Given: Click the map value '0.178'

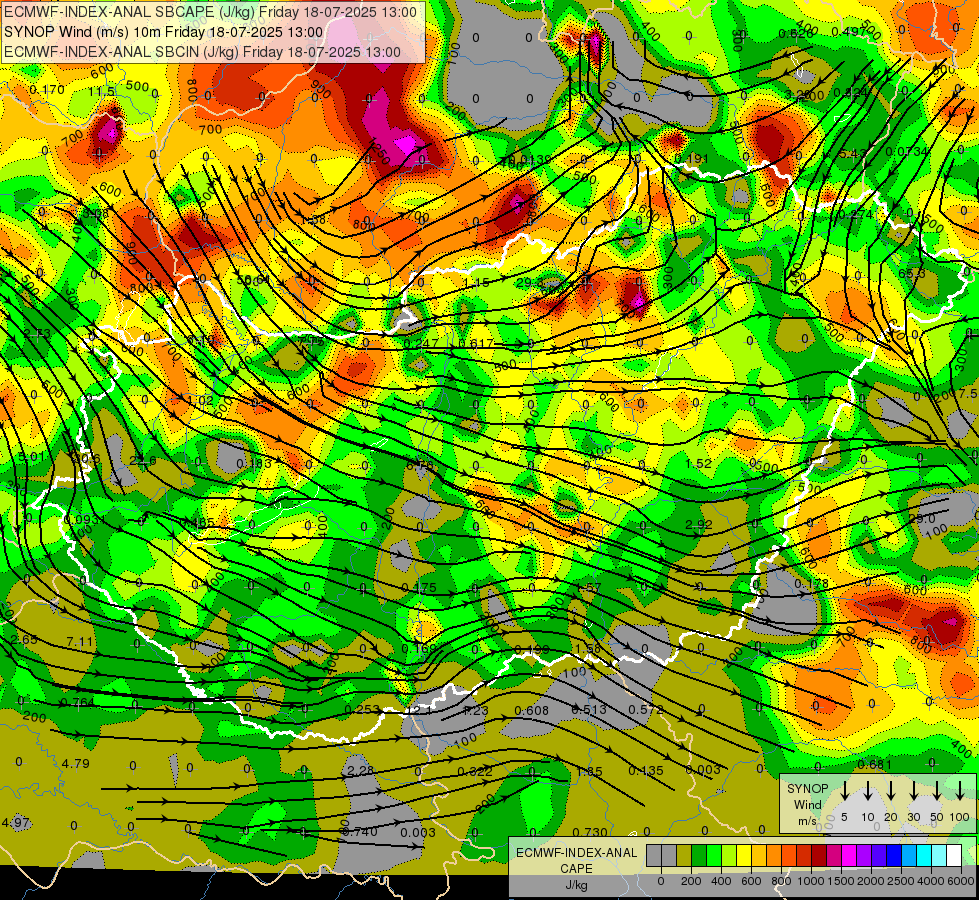Looking at the screenshot, I should pos(812,583).
